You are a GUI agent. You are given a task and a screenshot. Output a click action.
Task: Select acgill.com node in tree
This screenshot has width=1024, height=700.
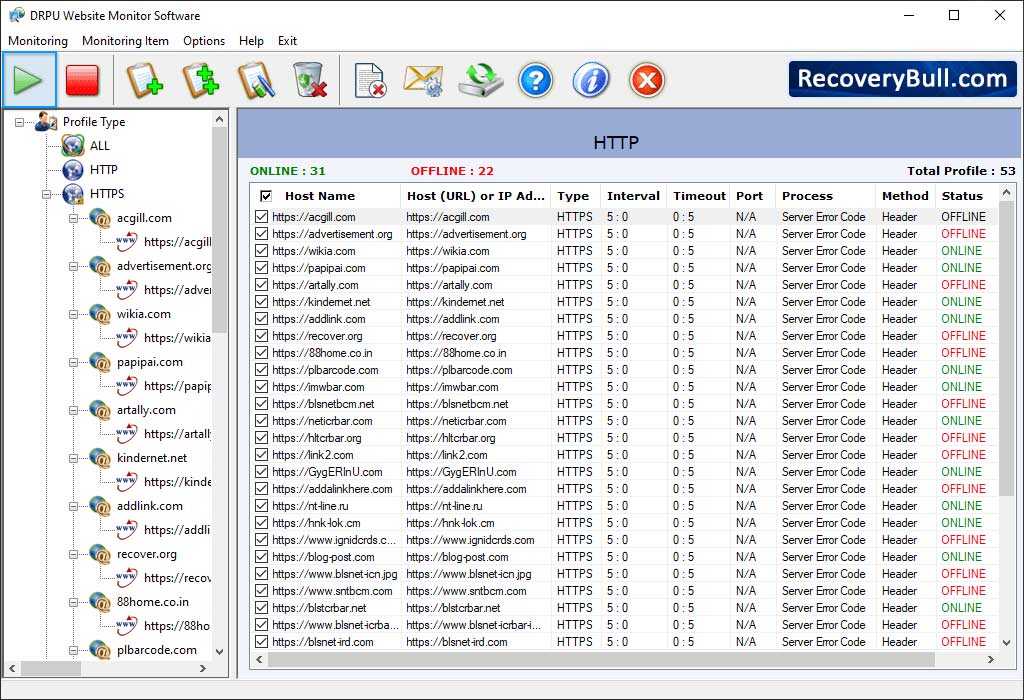tap(144, 218)
